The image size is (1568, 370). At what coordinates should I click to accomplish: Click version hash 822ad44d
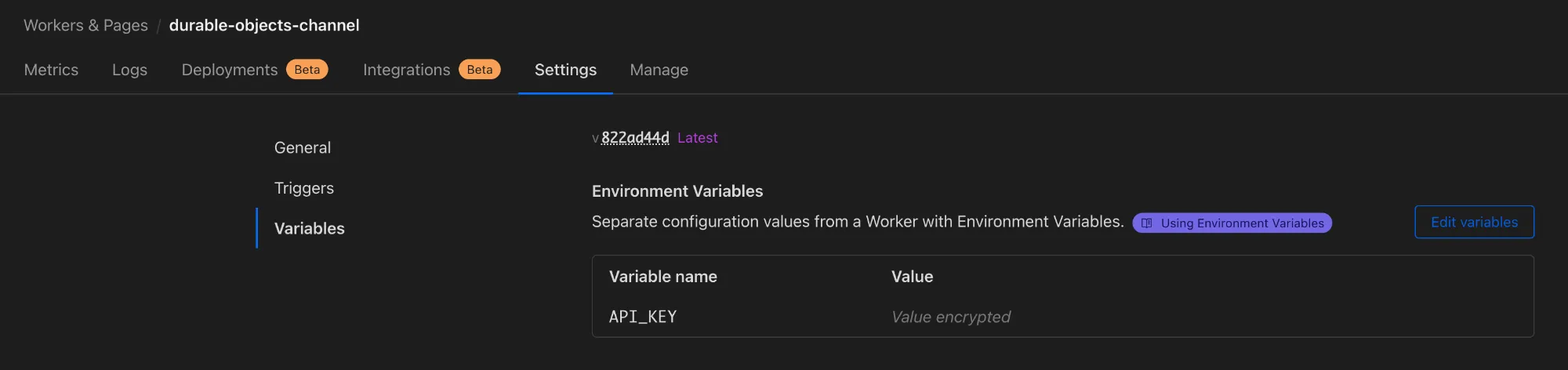click(x=635, y=138)
